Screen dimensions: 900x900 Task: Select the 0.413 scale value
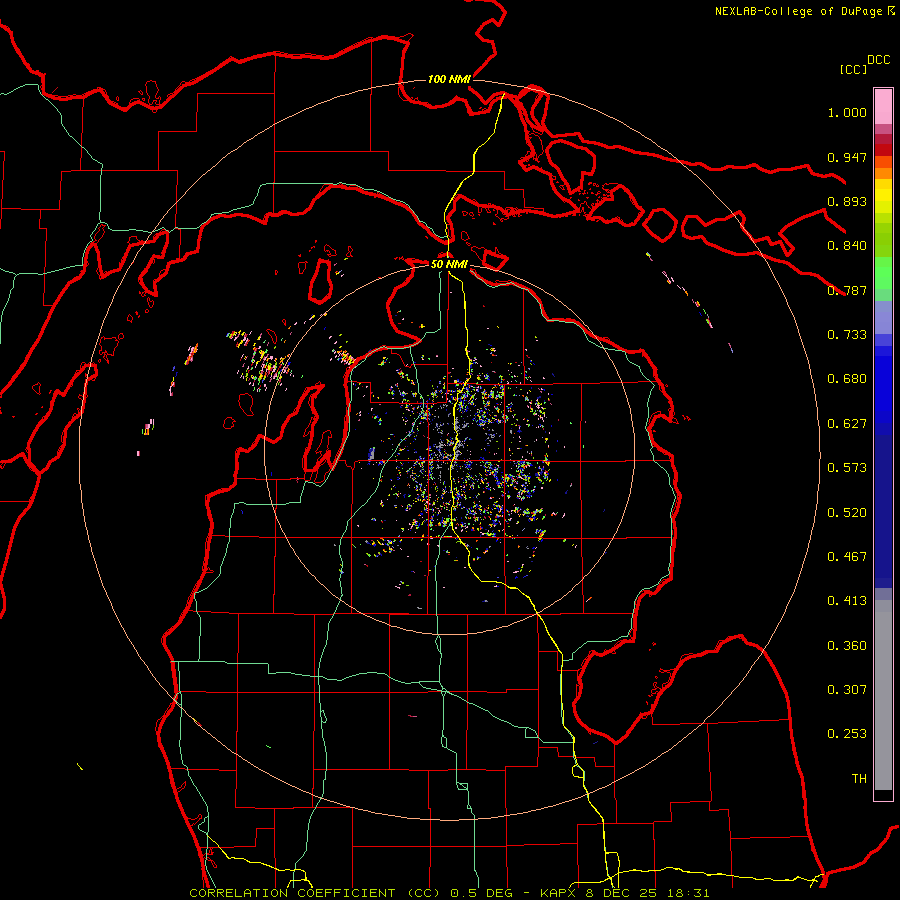click(x=847, y=601)
